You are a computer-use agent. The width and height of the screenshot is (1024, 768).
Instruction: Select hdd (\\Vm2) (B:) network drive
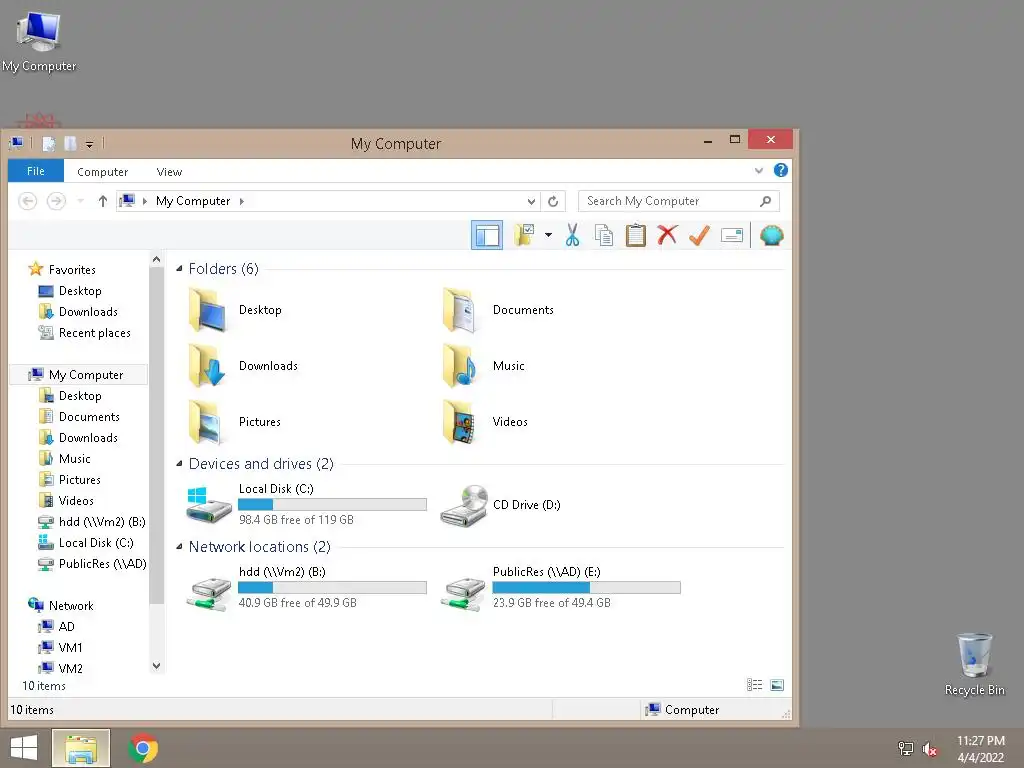[306, 587]
